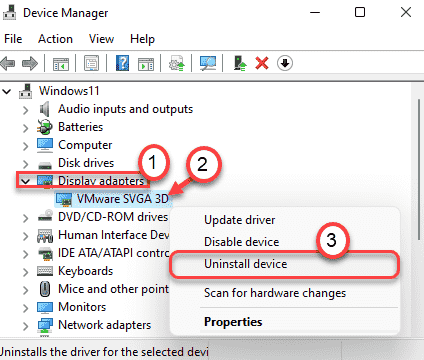Open the Action menu
424x360 pixels.
coord(55,39)
